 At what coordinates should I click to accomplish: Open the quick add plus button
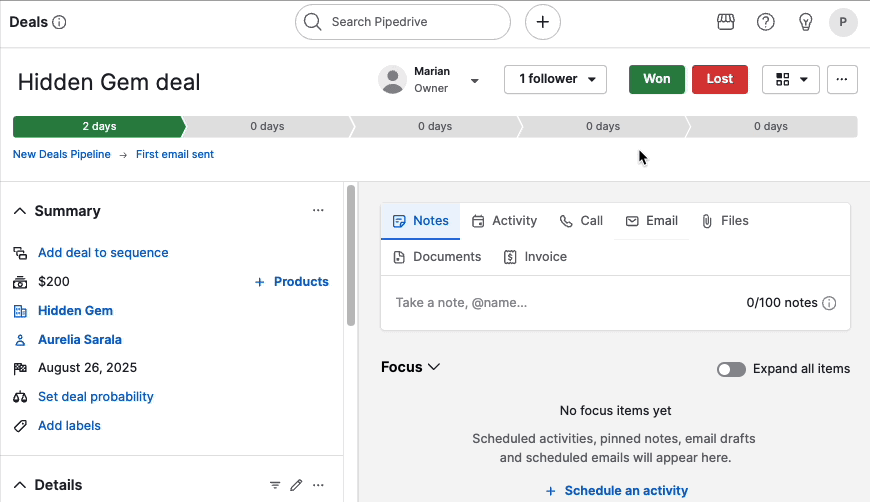pyautogui.click(x=543, y=22)
